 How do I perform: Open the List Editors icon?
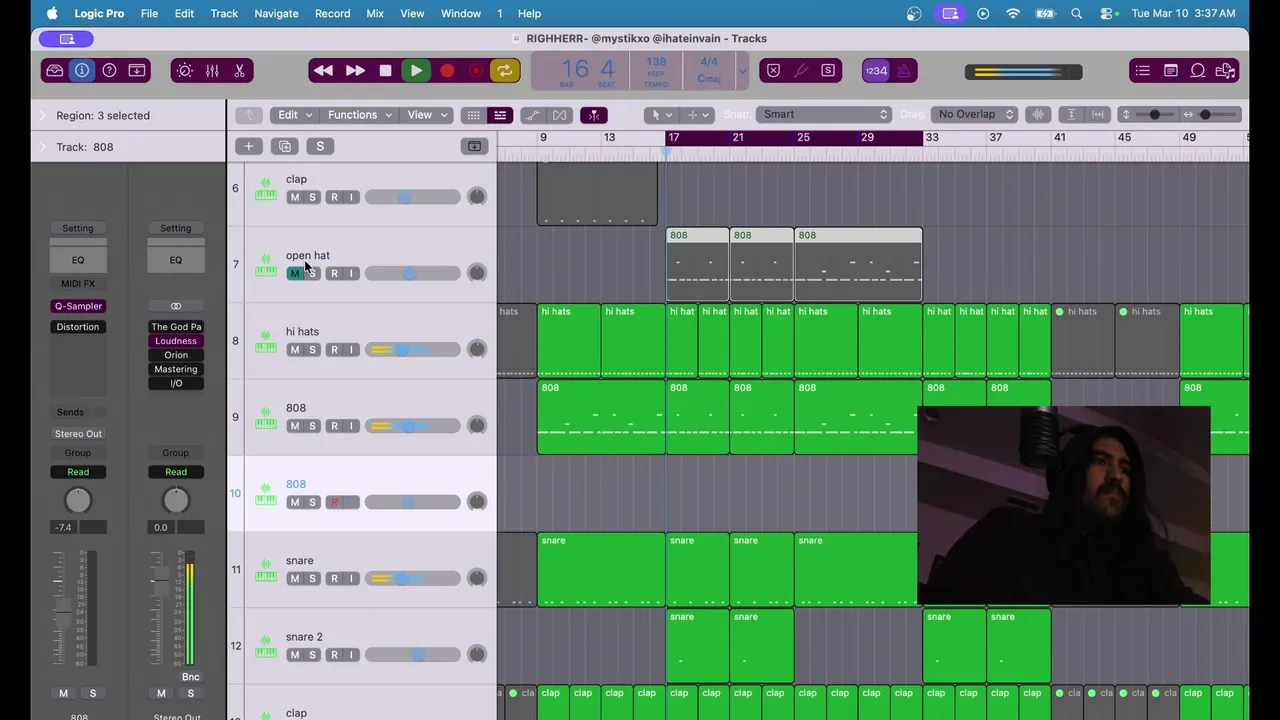pos(1143,71)
